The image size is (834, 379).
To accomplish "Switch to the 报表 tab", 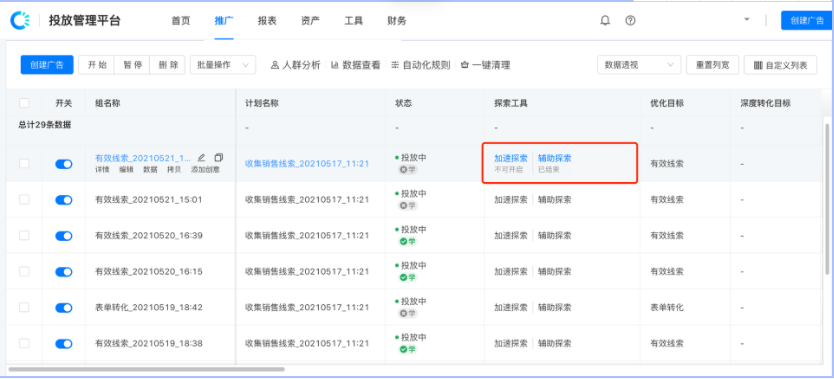I will coord(267,21).
